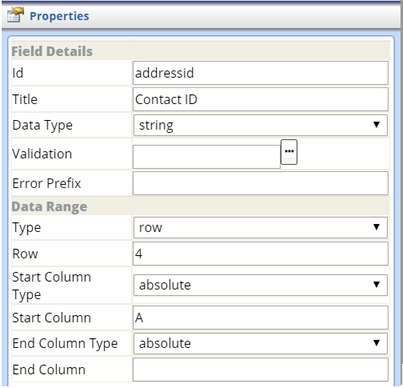Open the Data Range Type dropdown

(x=260, y=227)
